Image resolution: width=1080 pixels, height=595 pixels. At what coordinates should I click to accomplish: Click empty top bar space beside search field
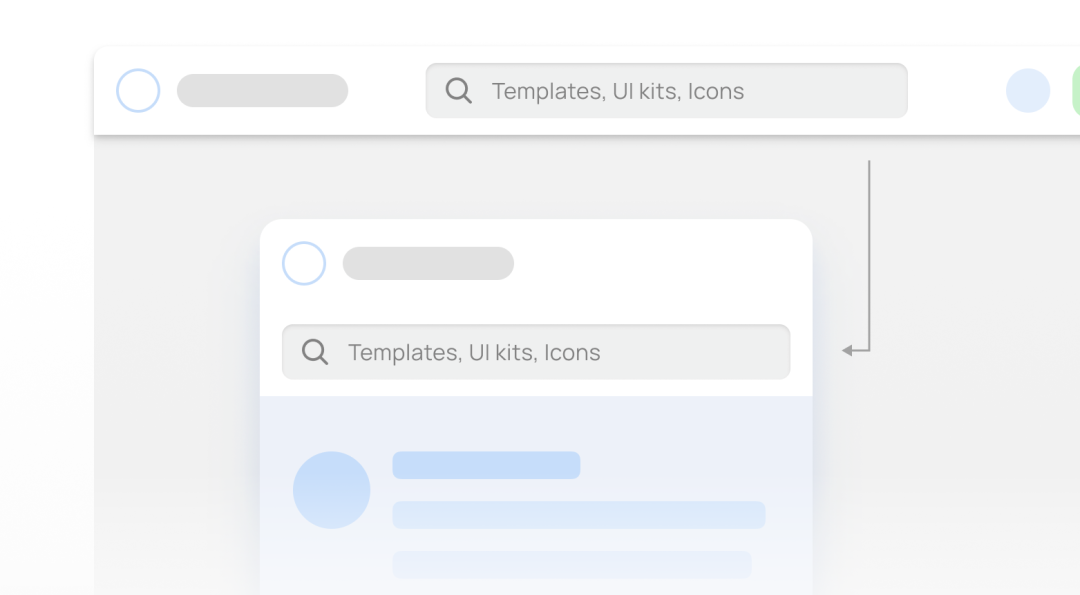tap(956, 90)
